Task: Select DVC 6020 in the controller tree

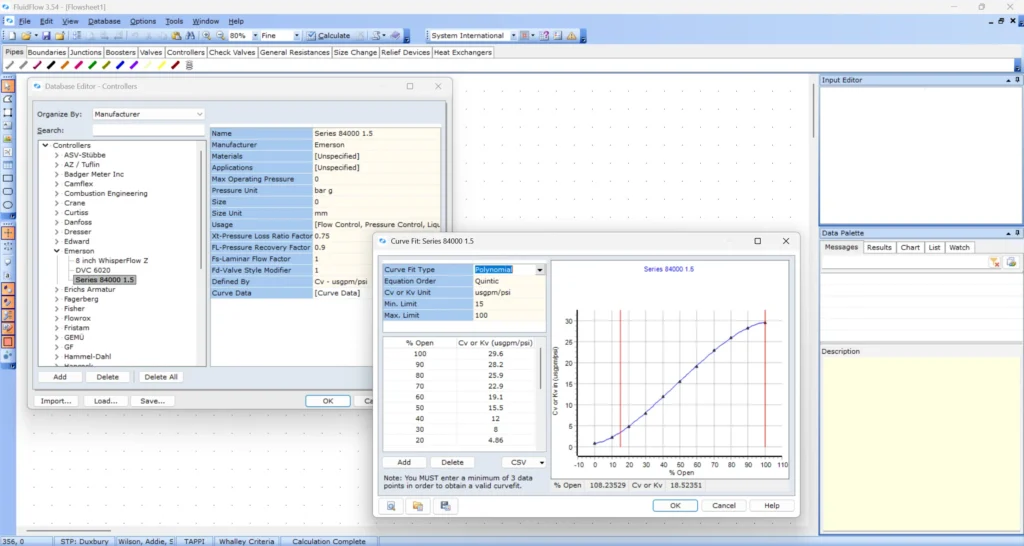Action: tap(93, 270)
